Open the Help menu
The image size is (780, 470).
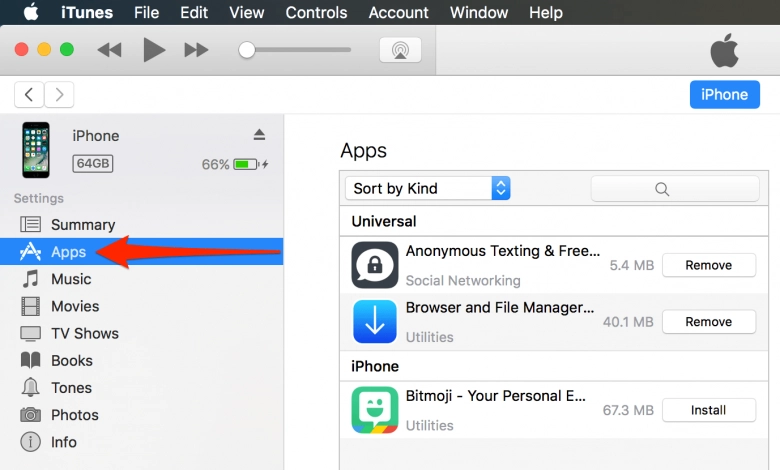(546, 12)
